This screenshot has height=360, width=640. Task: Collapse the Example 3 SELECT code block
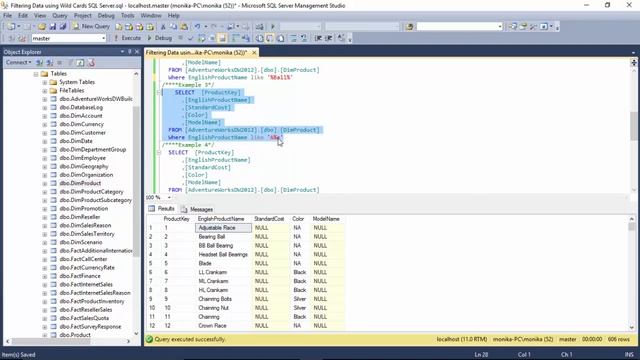tap(159, 93)
